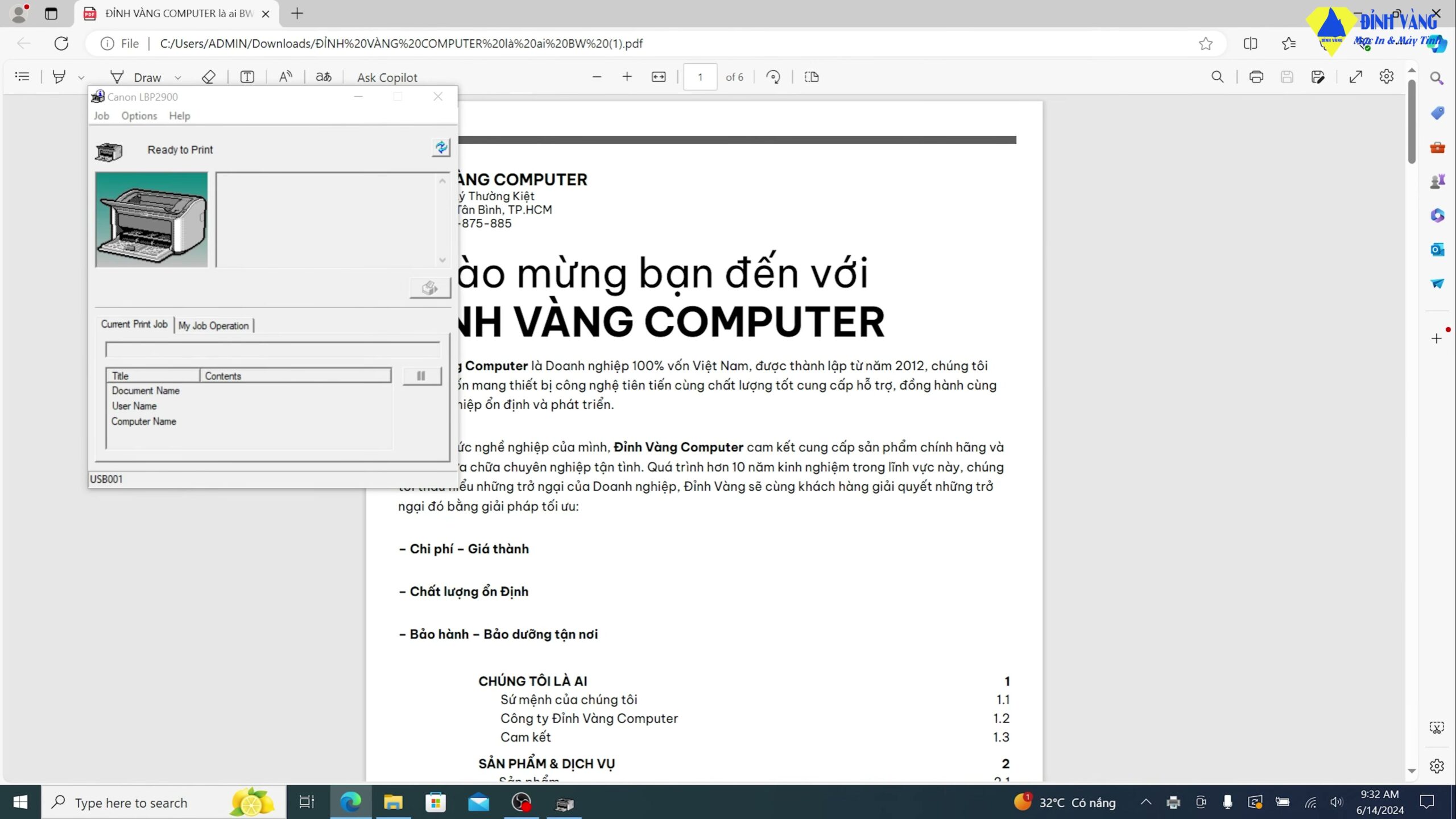Click the taskbar search box
Screen dimensions: 1456x819
tap(164, 803)
